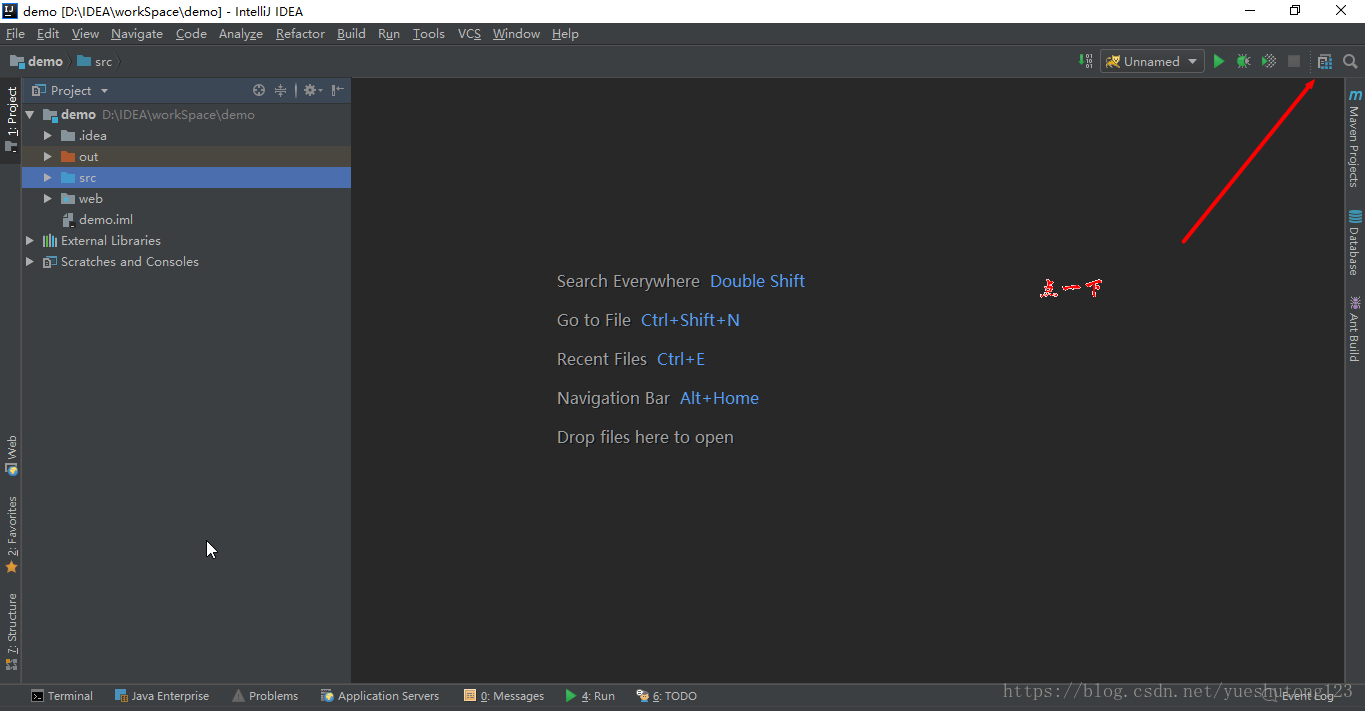
Task: Open the Unnamed run configuration dropdown
Action: tap(1153, 61)
